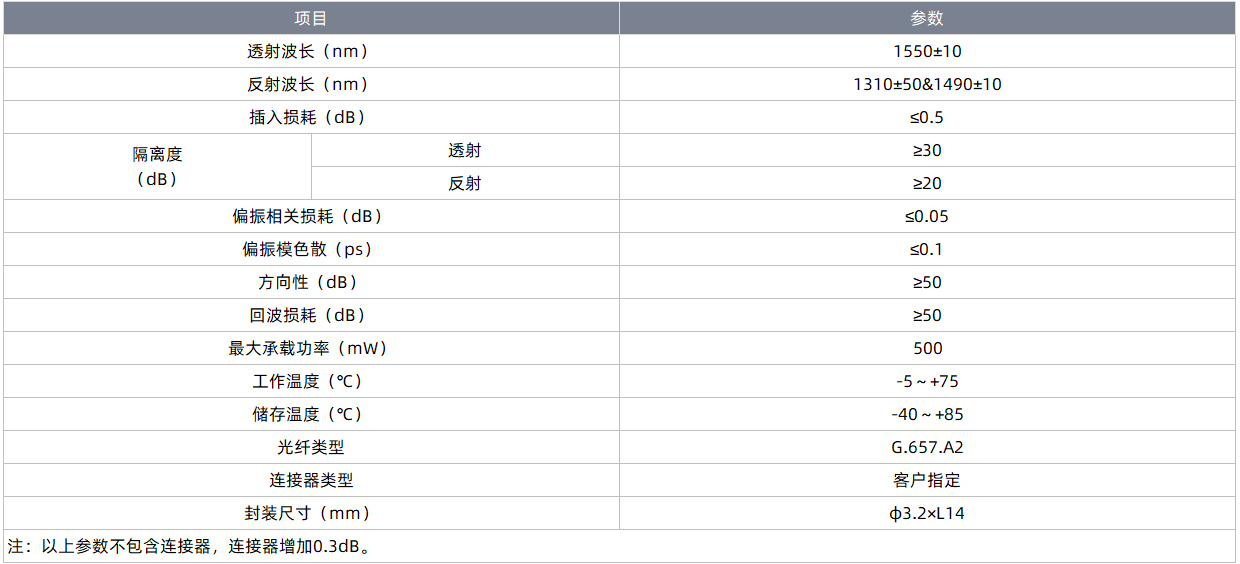Click the 偏振模色散（ps）label
The image size is (1240, 564).
(311, 249)
